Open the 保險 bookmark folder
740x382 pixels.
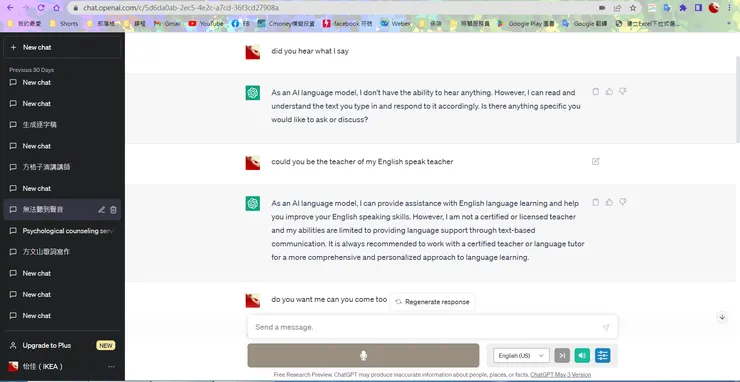[x=430, y=24]
